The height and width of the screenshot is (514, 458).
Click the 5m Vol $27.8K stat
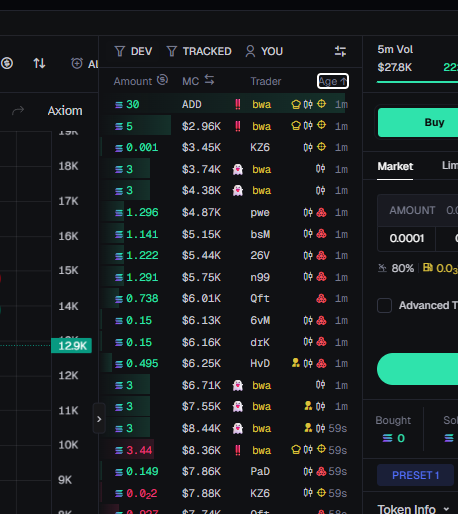tap(395, 58)
